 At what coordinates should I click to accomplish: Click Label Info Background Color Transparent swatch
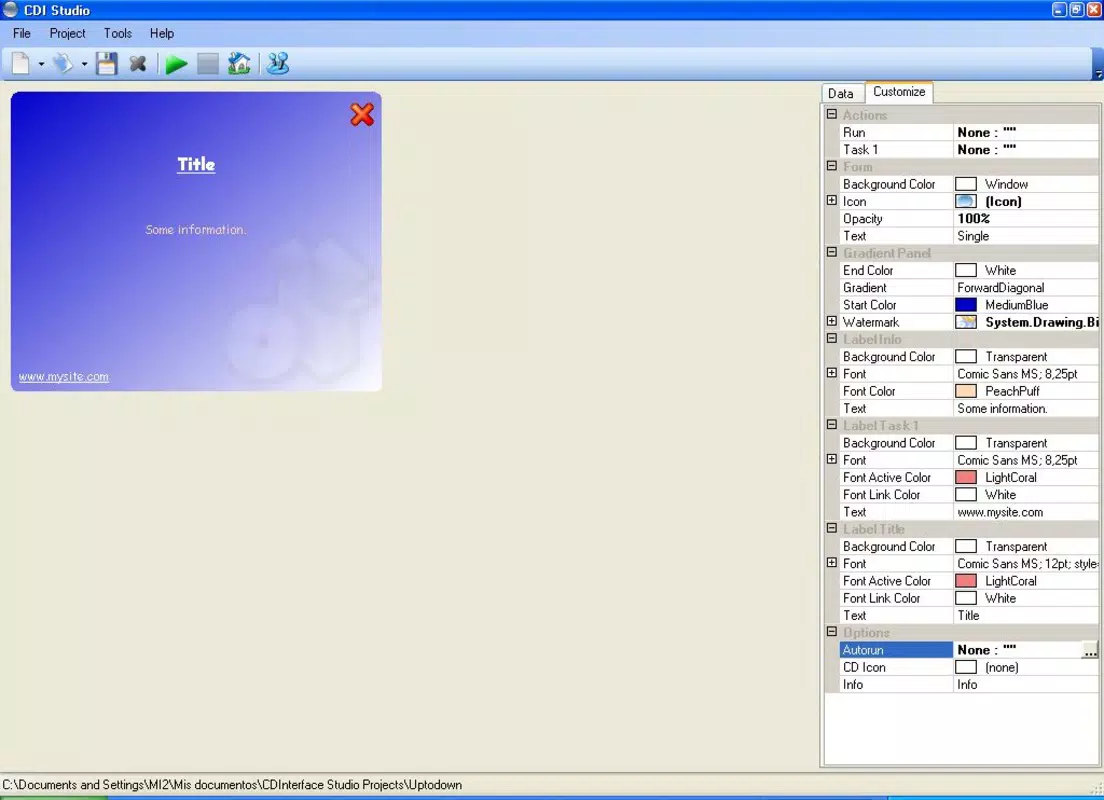(x=966, y=356)
